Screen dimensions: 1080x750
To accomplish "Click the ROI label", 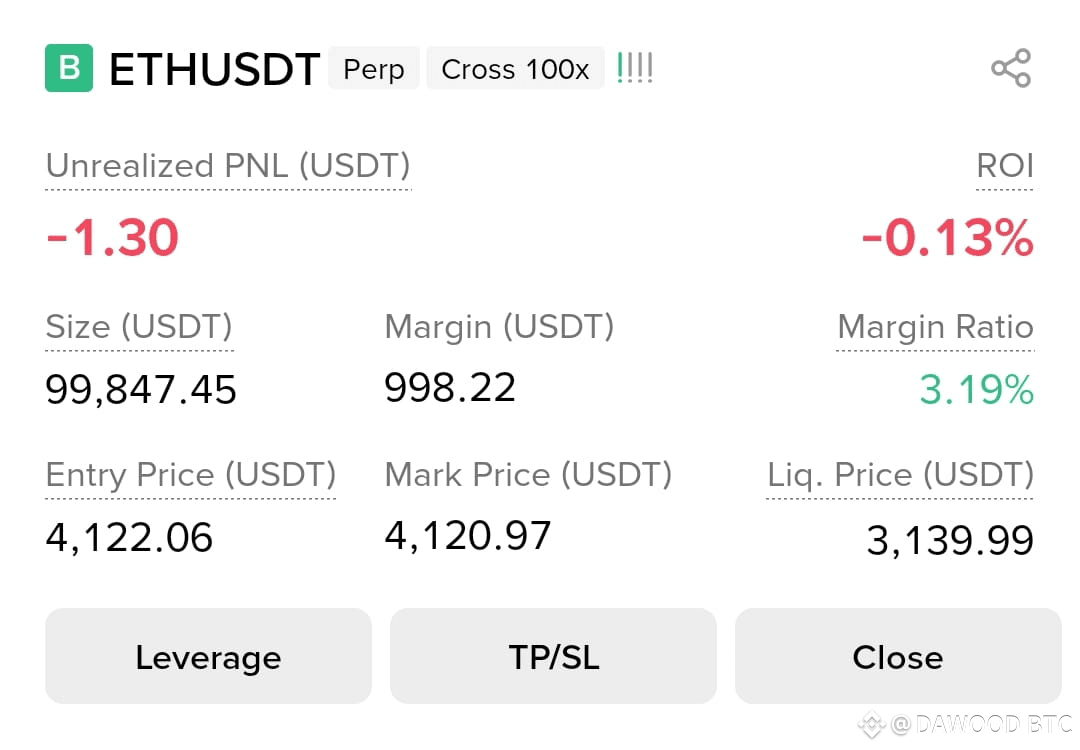I will (1005, 166).
